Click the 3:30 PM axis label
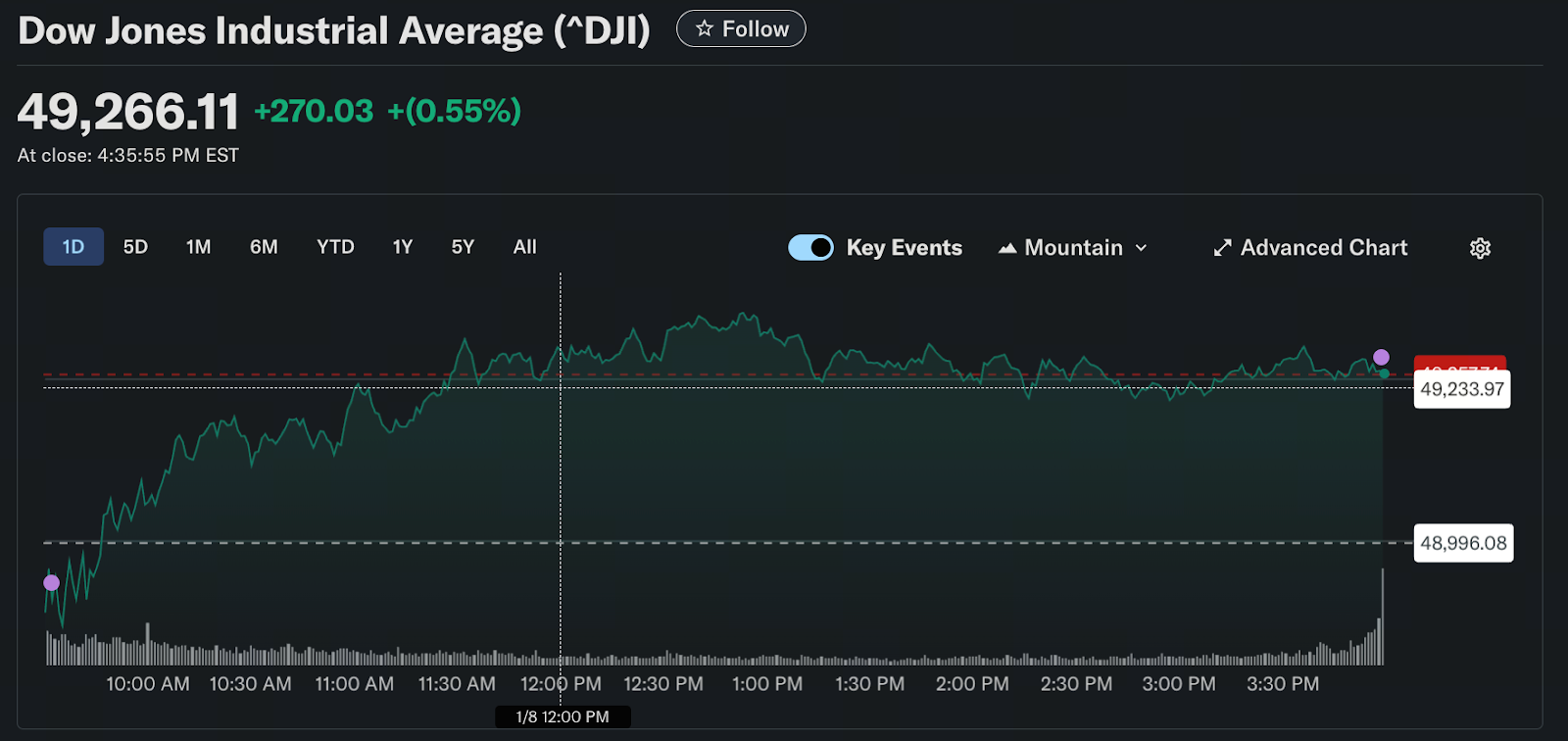 [x=1283, y=684]
